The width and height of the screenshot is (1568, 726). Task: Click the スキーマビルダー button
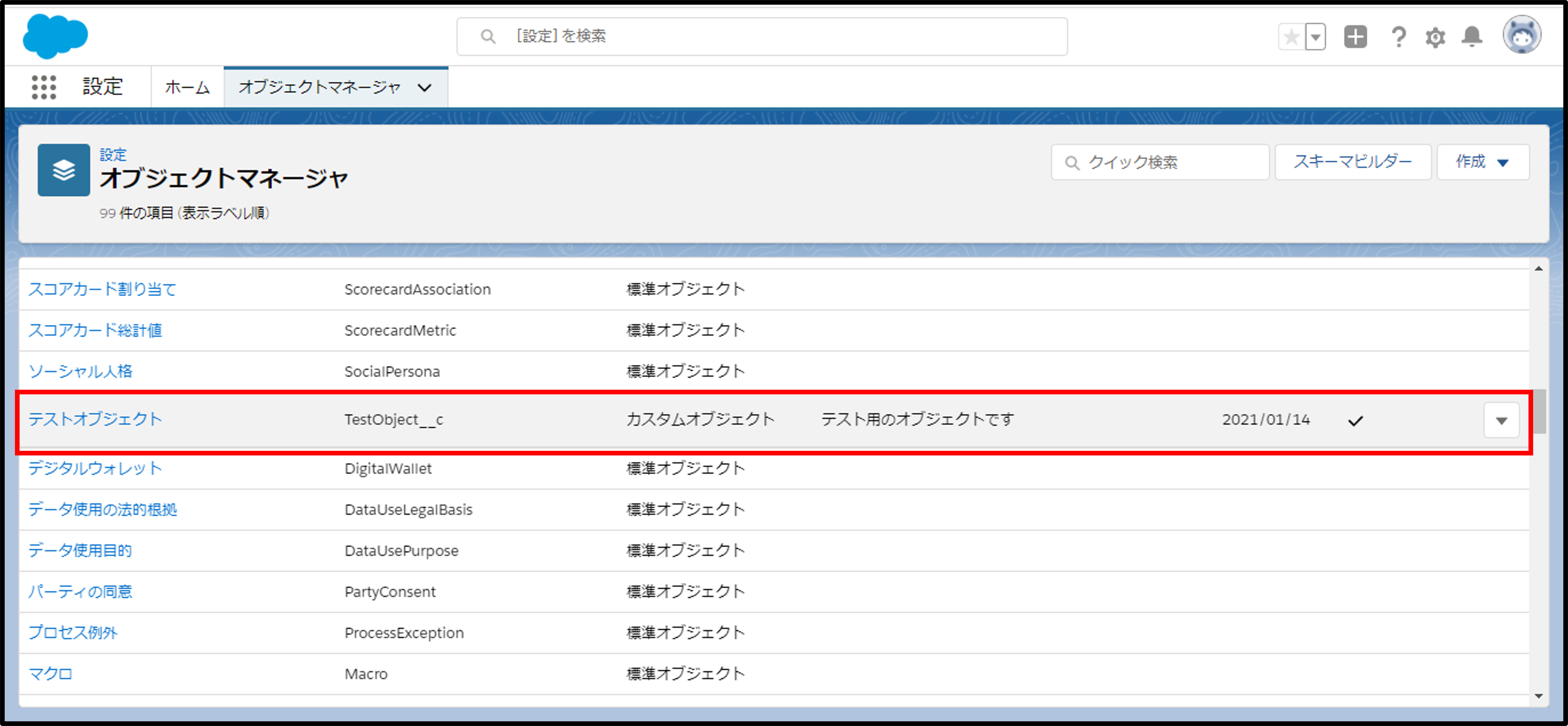[x=1353, y=162]
